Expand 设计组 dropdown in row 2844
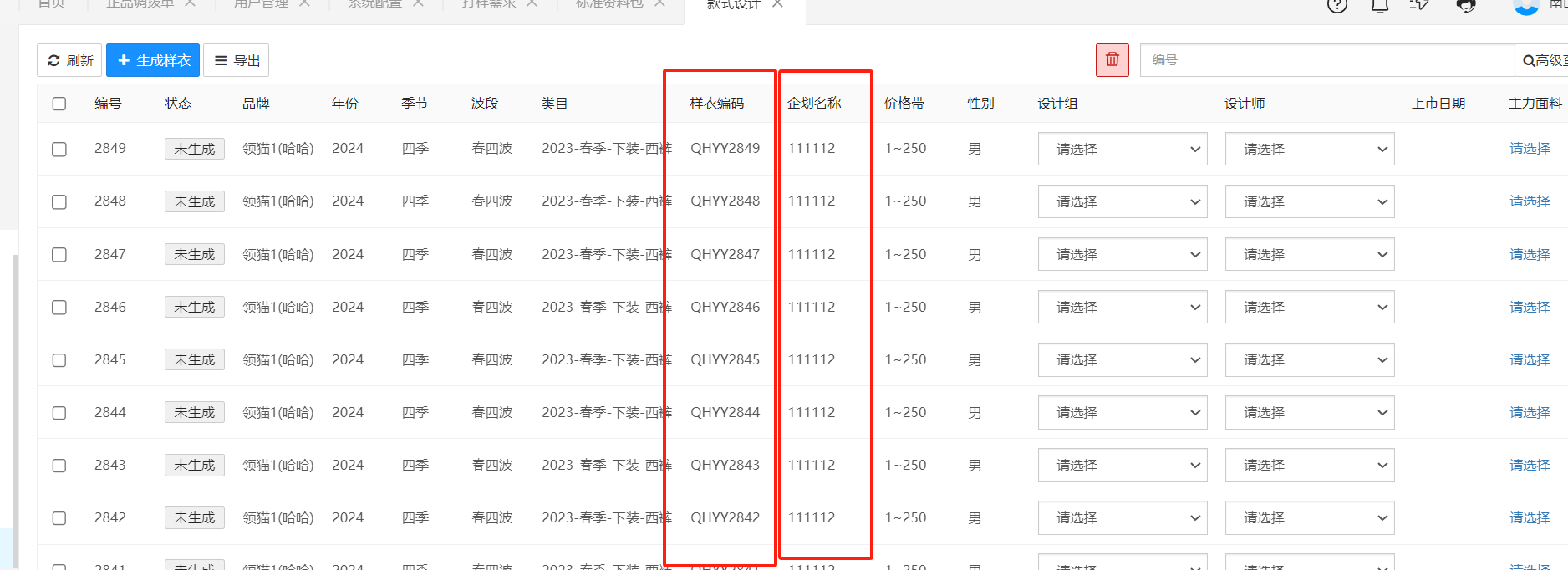Viewport: 1568px width, 570px height. click(x=1122, y=413)
